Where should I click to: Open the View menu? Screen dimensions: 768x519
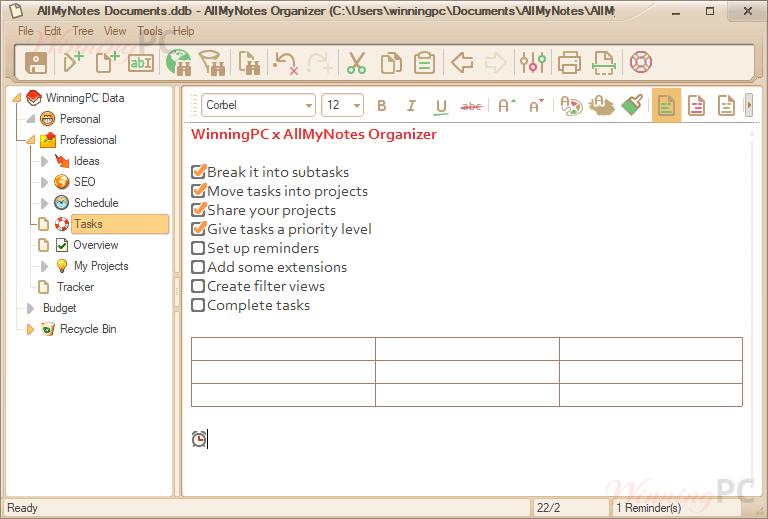pos(115,31)
